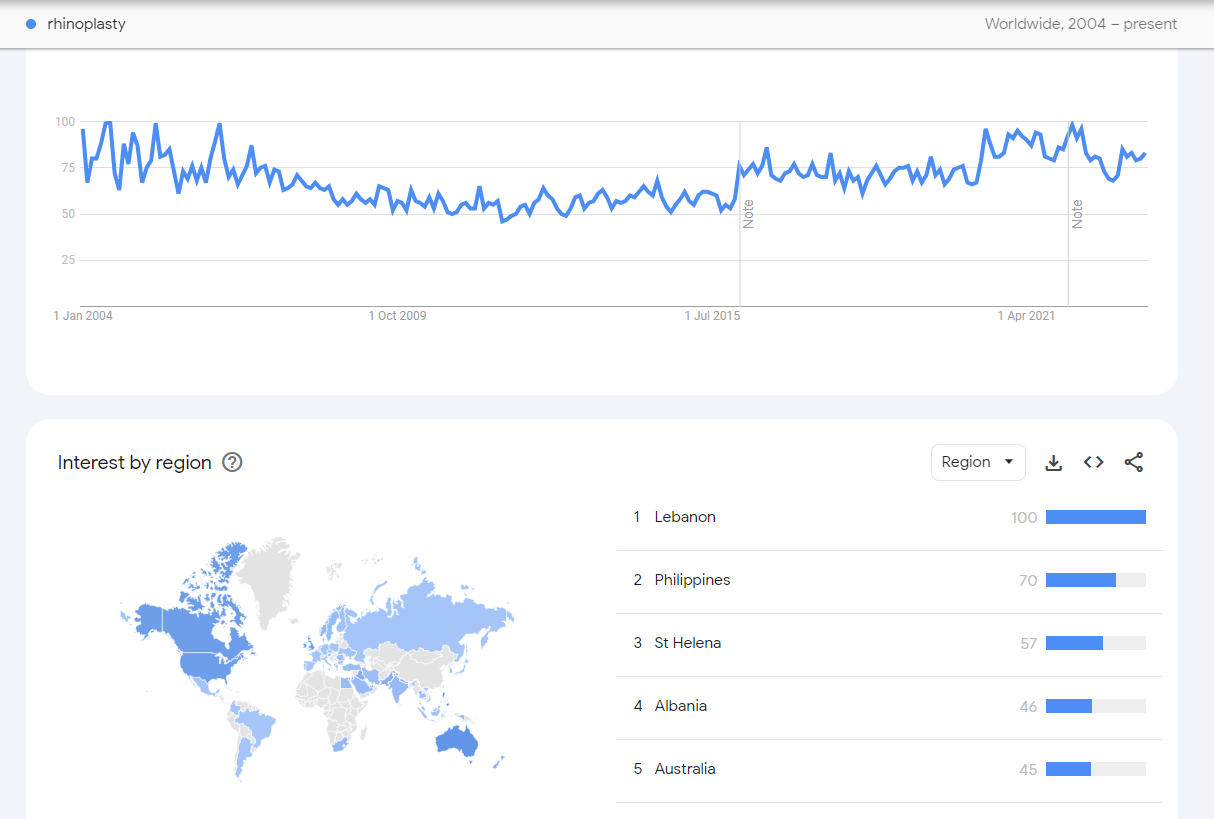Viewport: 1214px width, 819px height.
Task: Click the United States on the map
Action: coord(205,665)
